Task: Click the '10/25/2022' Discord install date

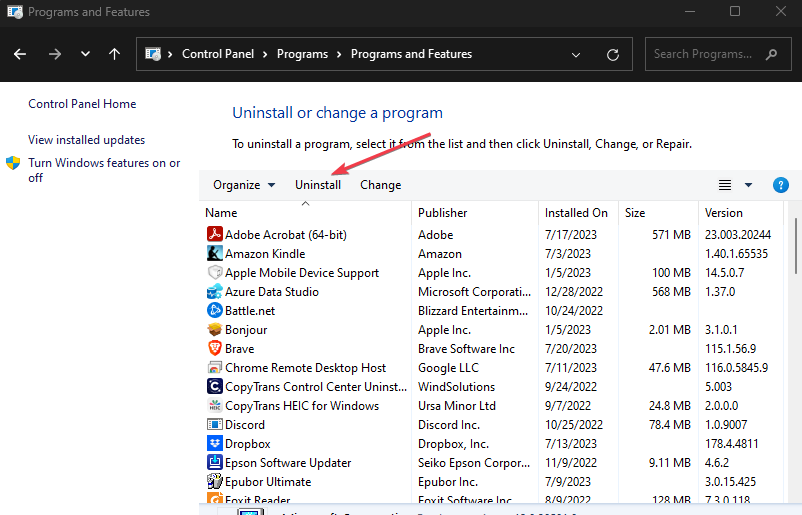Action: pos(573,424)
